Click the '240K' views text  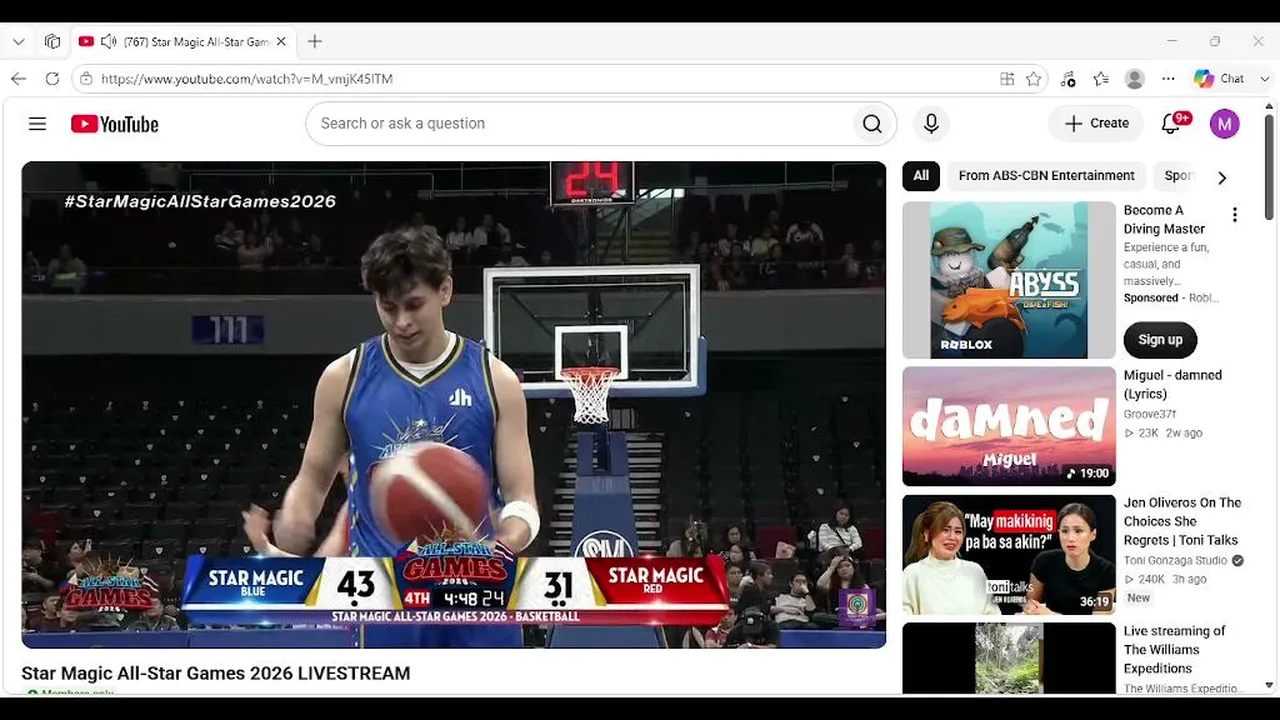(x=1154, y=579)
